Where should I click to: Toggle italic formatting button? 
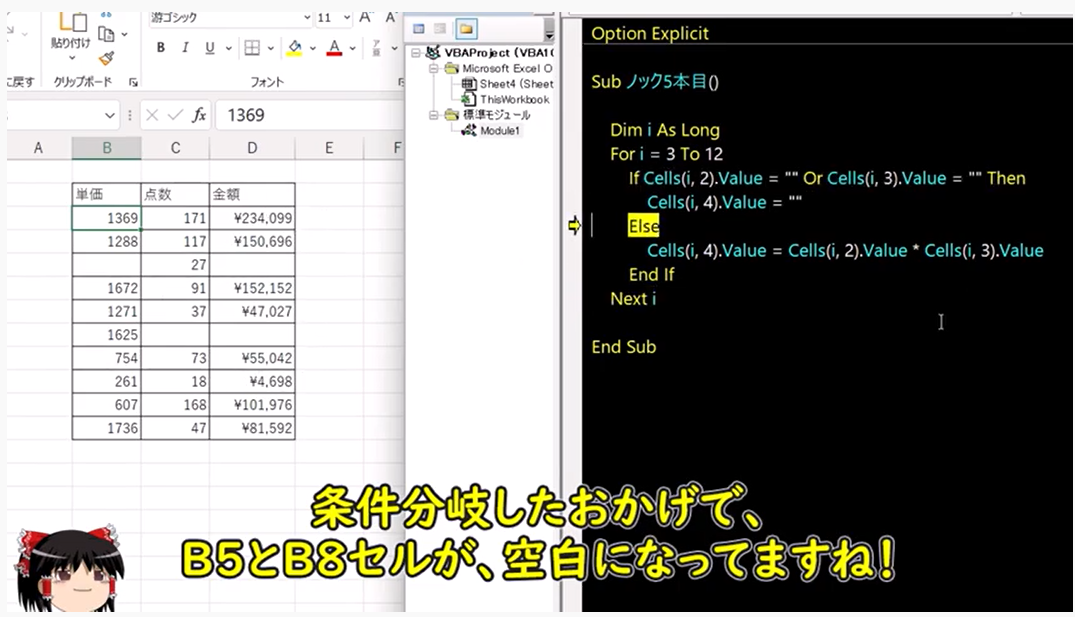point(185,48)
